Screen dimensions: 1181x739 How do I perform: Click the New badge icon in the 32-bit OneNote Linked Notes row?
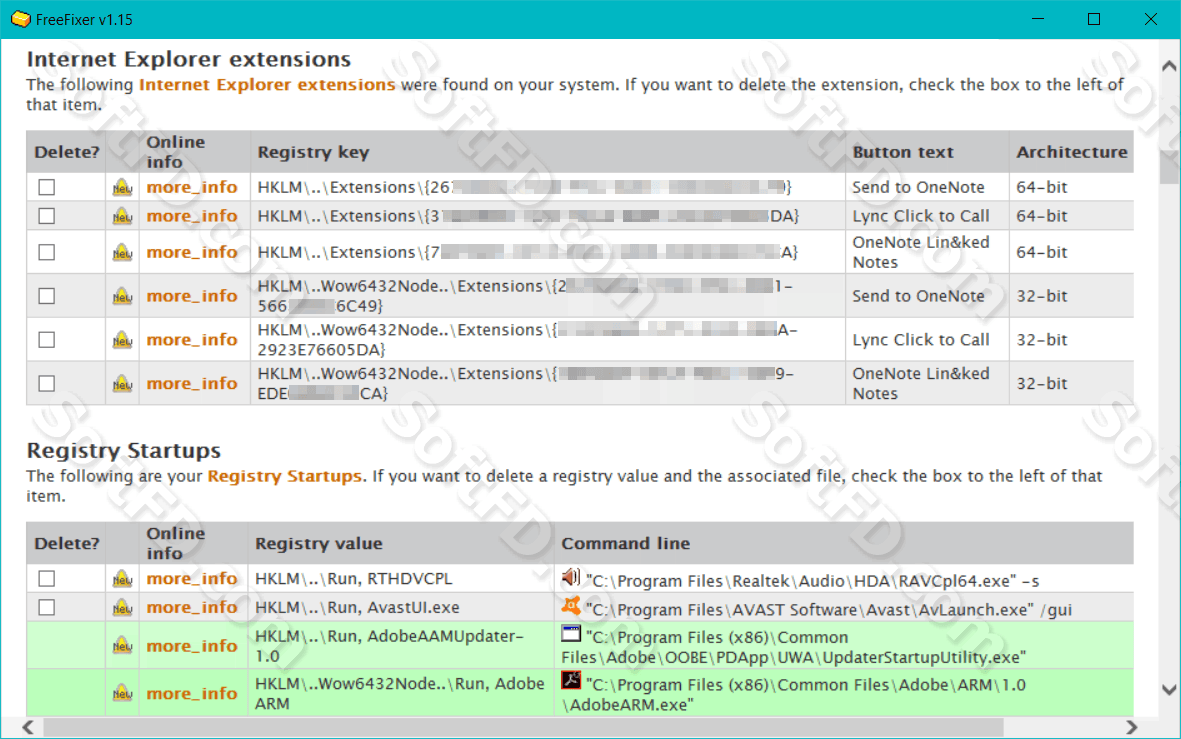click(x=122, y=383)
